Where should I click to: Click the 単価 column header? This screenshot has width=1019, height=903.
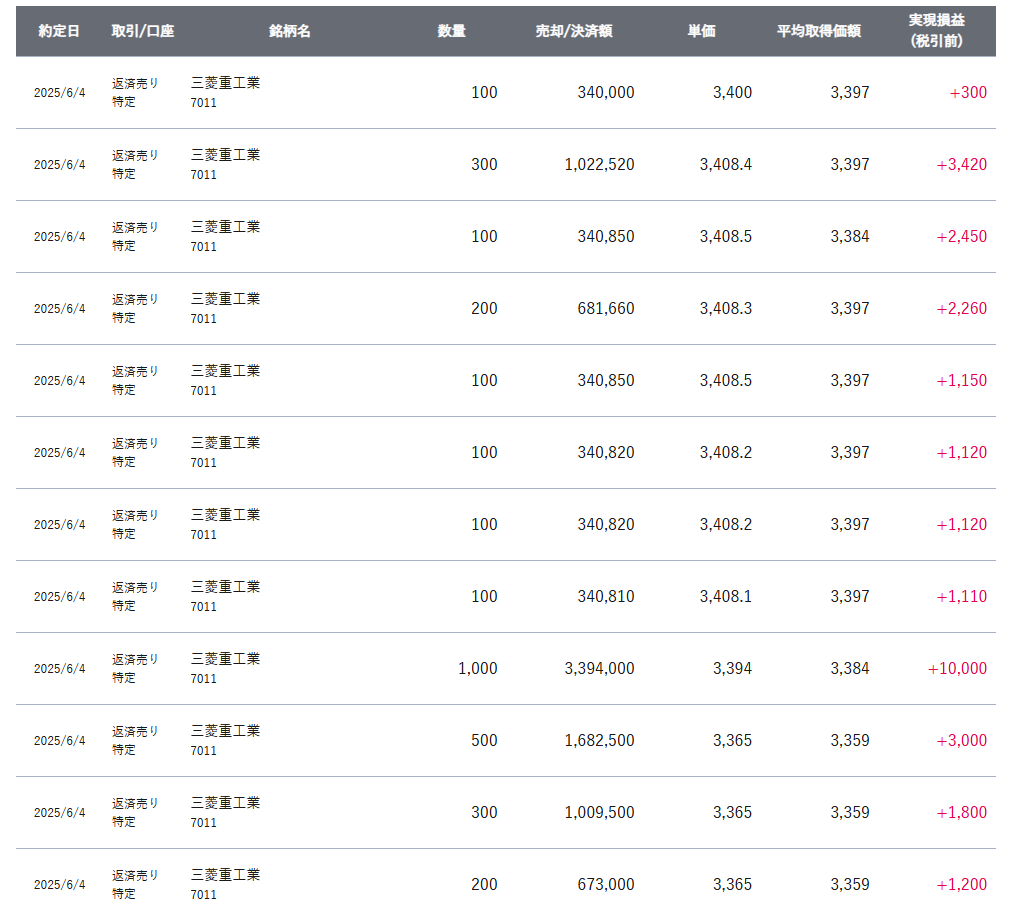tap(702, 31)
